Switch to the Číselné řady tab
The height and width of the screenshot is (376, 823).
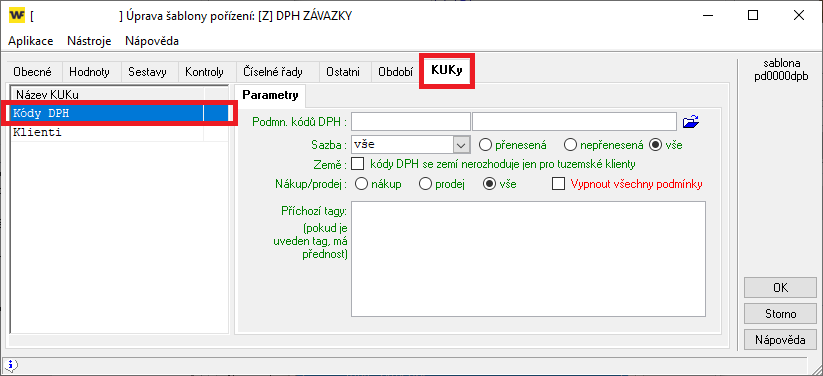[x=272, y=72]
